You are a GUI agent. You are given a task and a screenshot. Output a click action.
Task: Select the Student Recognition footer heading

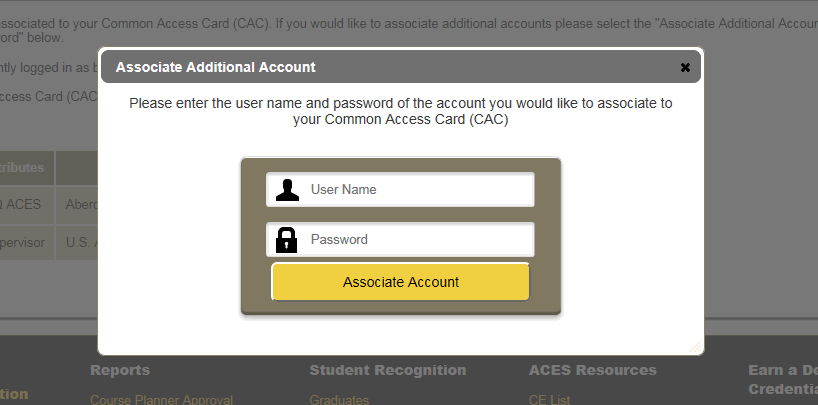pos(388,370)
